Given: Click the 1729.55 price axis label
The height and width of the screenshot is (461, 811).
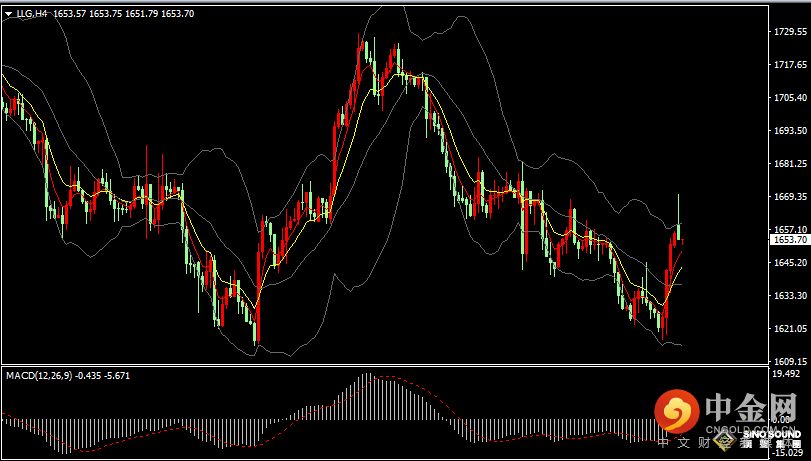Looking at the screenshot, I should point(789,32).
